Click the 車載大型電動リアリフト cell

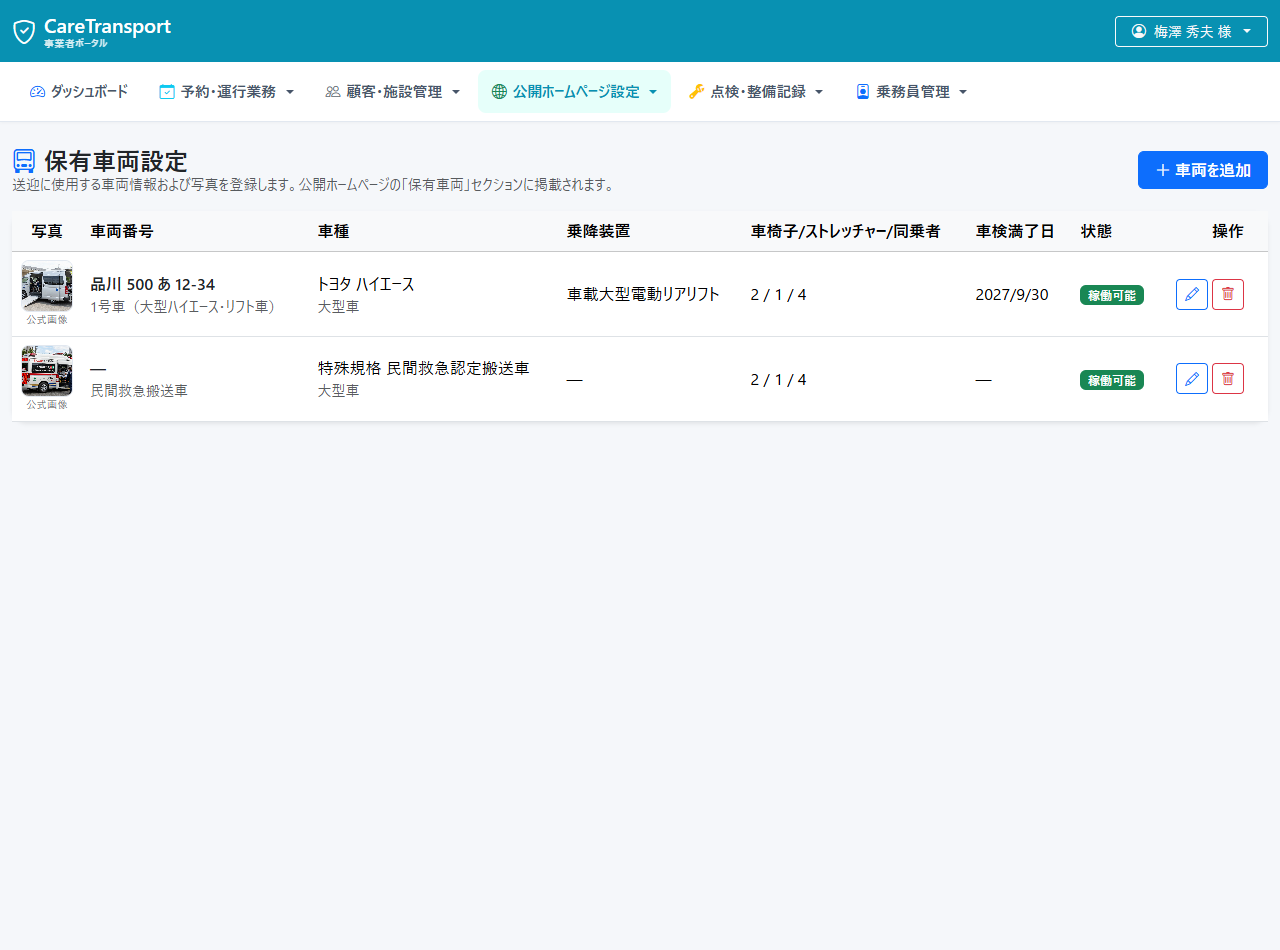coord(643,294)
